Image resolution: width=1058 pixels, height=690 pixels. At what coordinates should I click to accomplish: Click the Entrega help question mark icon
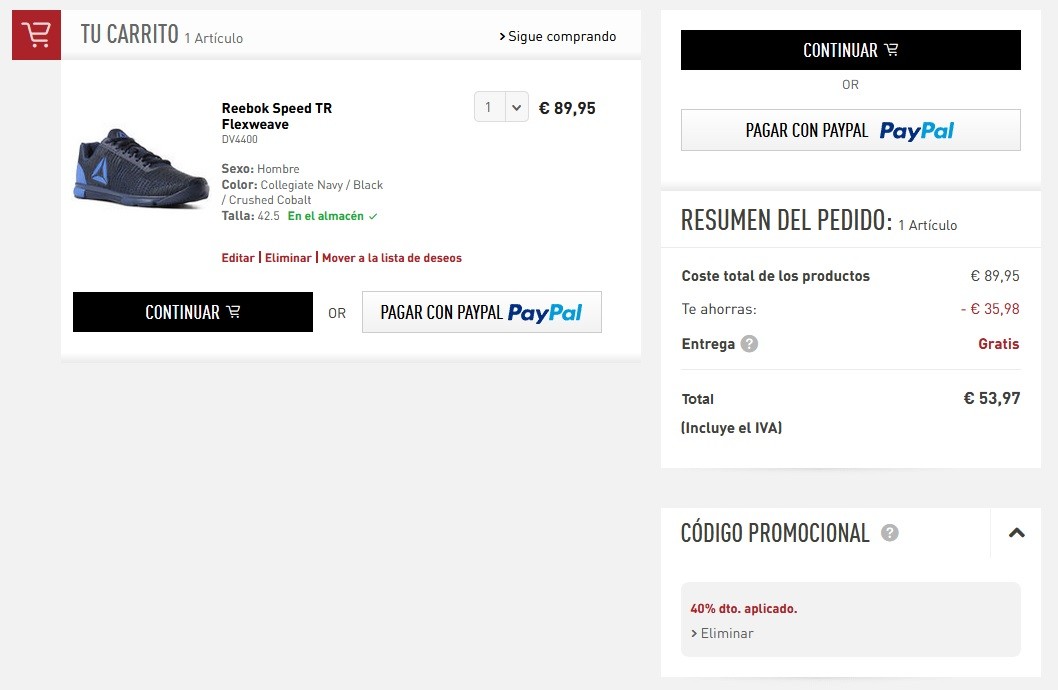tap(749, 344)
